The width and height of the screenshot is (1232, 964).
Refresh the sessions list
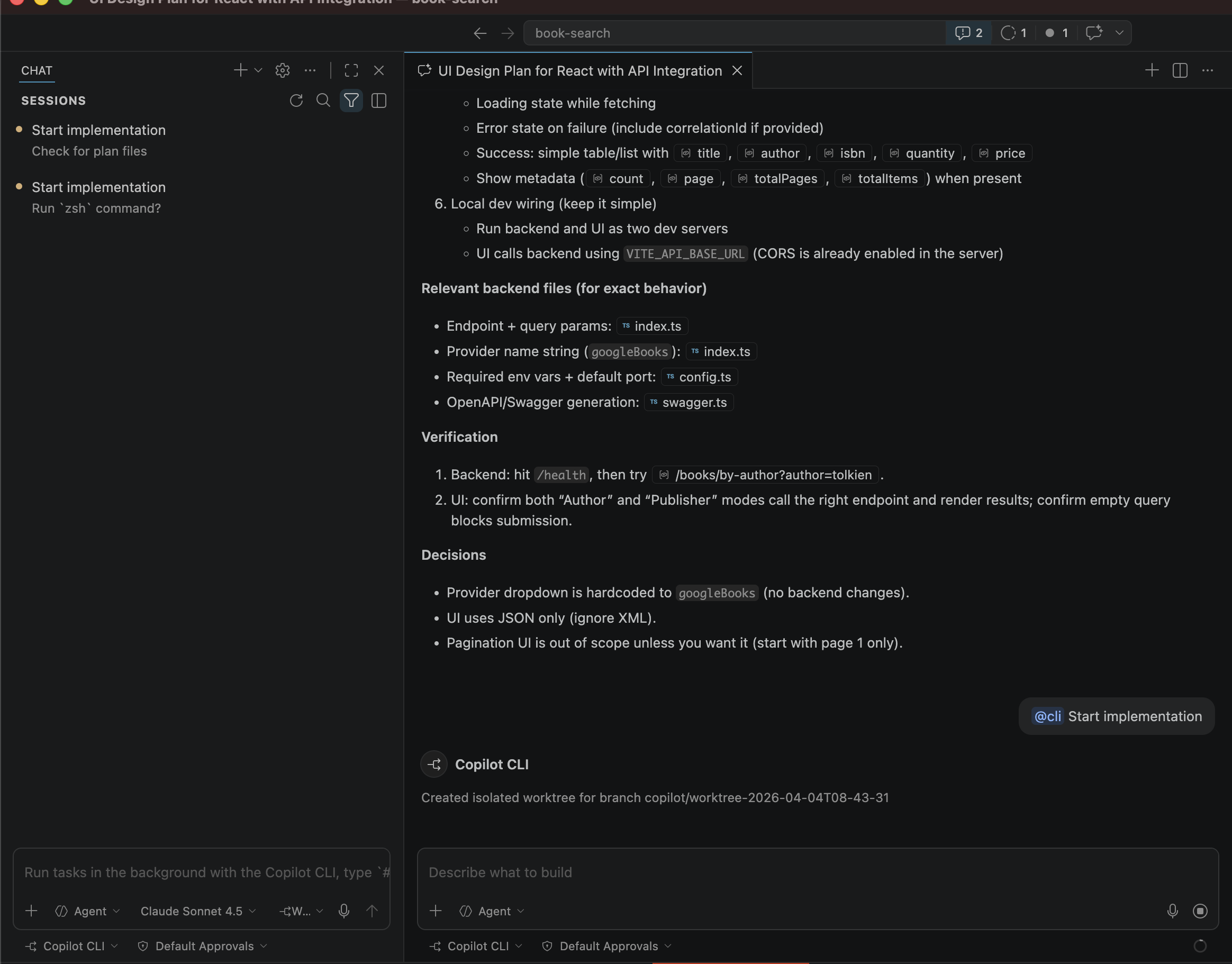pos(296,101)
